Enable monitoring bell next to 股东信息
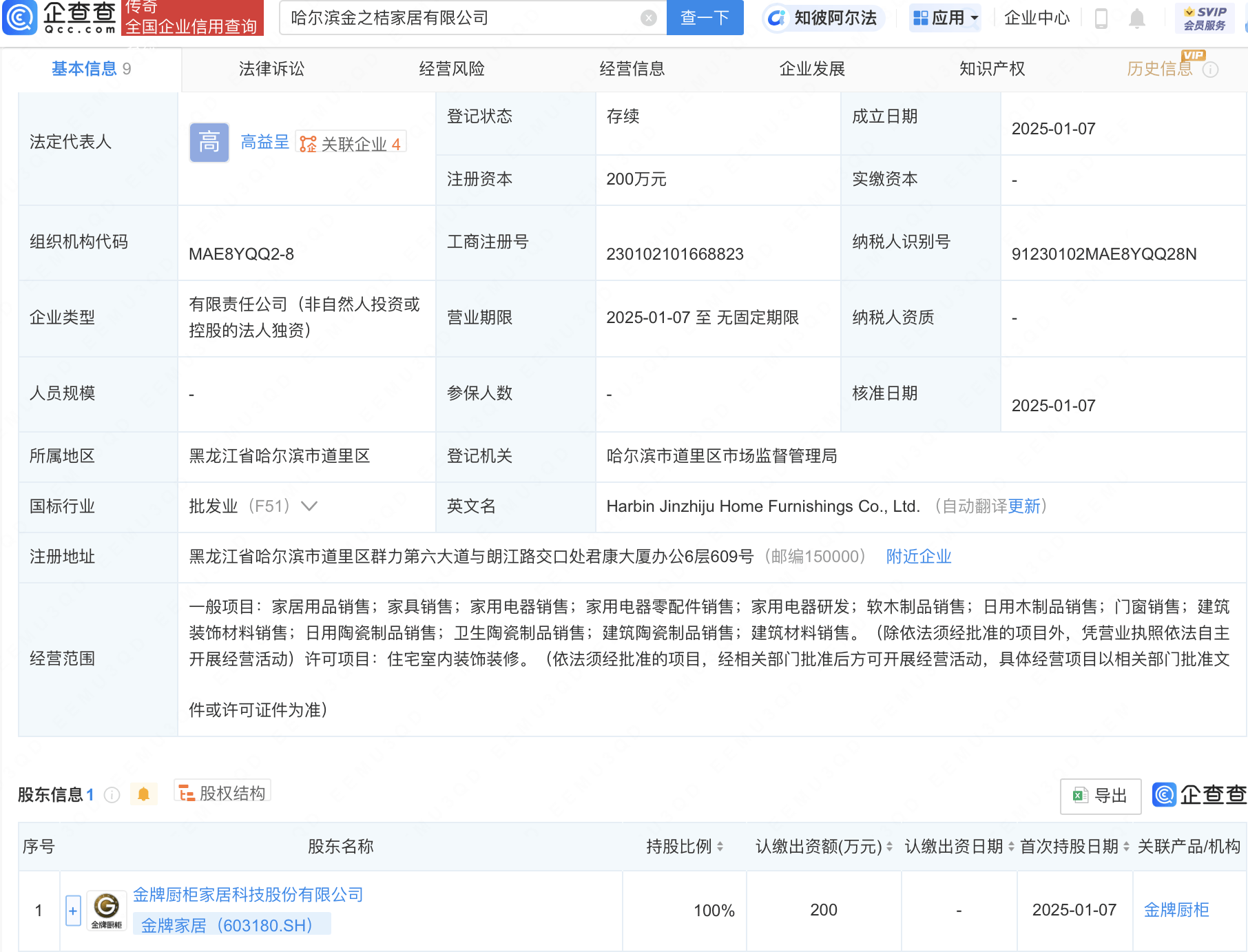This screenshot has width=1248, height=952. (x=144, y=794)
